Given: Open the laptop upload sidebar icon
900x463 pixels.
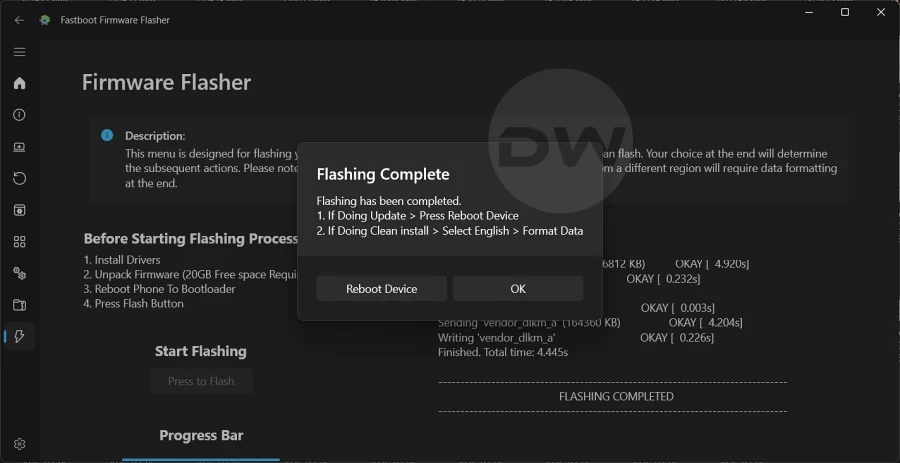Looking at the screenshot, I should (20, 147).
